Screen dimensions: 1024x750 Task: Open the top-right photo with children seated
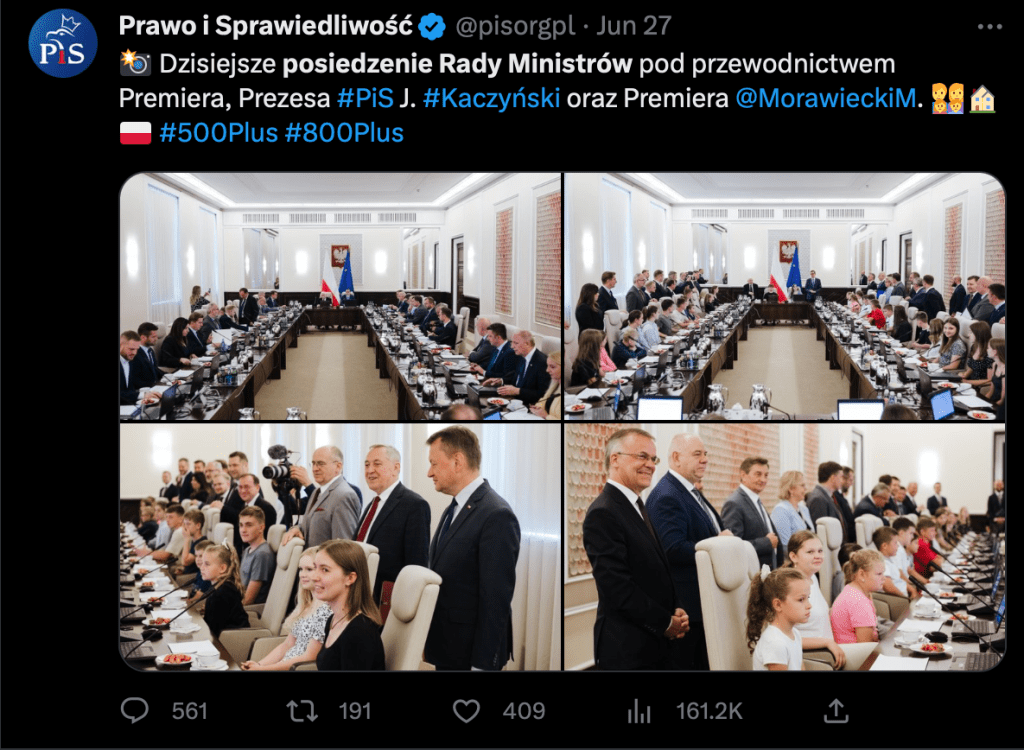[x=784, y=296]
